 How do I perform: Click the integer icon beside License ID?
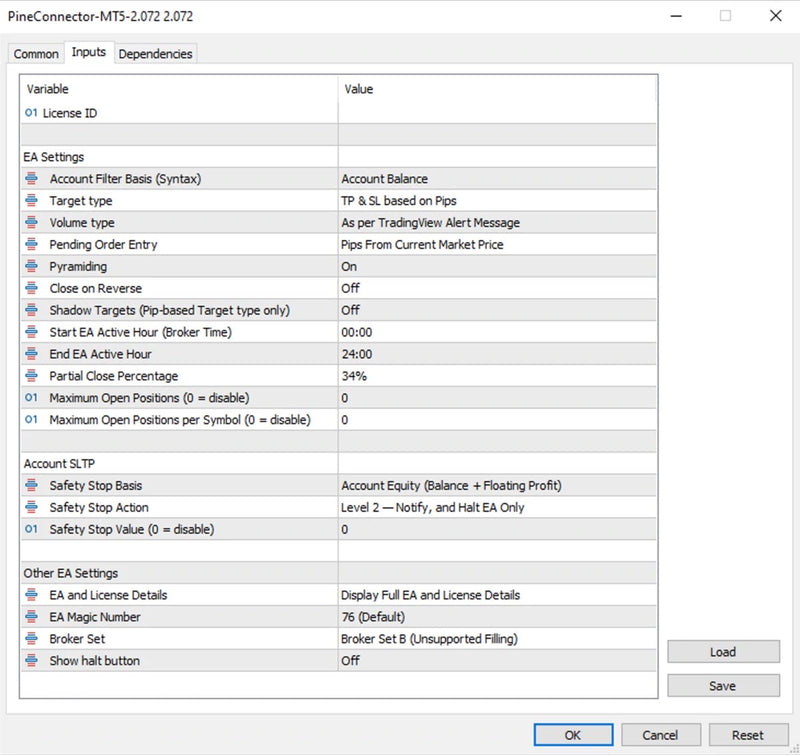31,113
